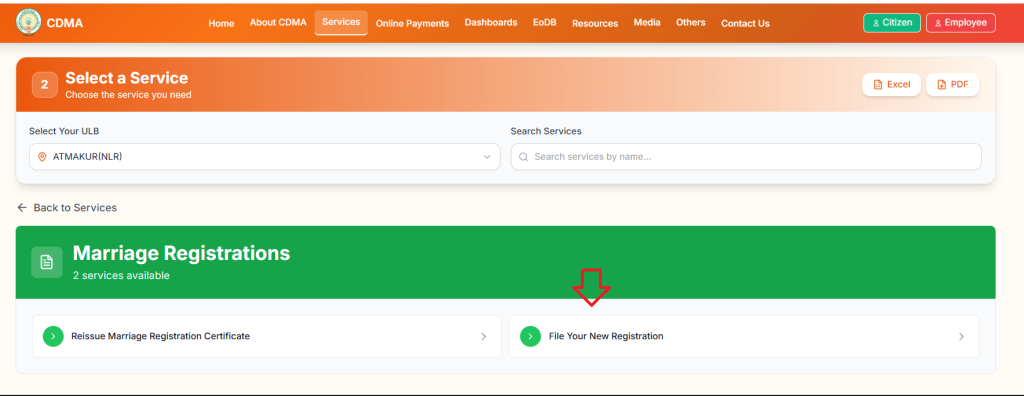Image resolution: width=1024 pixels, height=396 pixels.
Task: Click the back arrow icon beside Back to Services
Action: [22, 207]
